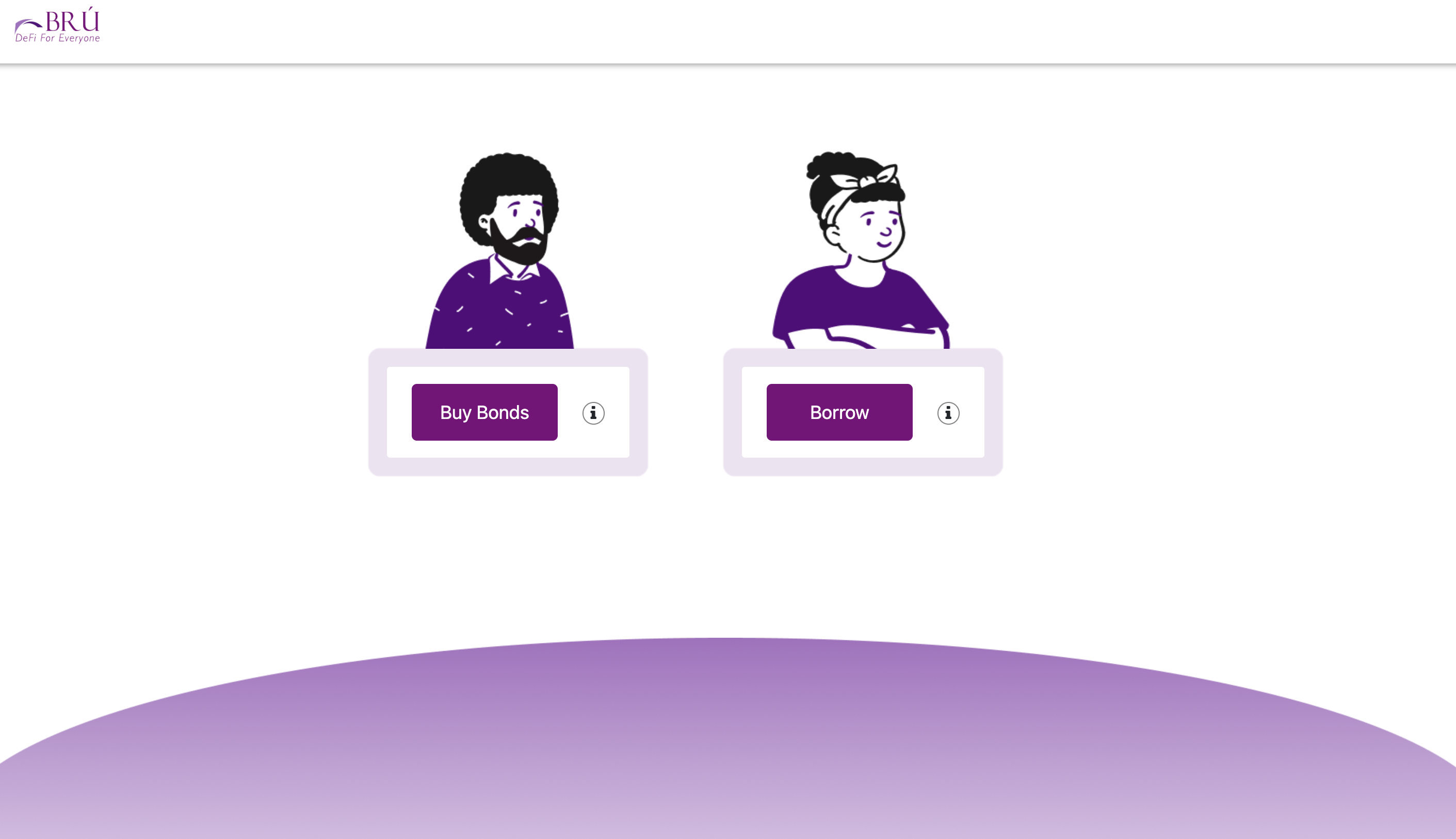The image size is (1456, 839).
Task: Open info icon beside Buy Bonds
Action: tap(593, 413)
